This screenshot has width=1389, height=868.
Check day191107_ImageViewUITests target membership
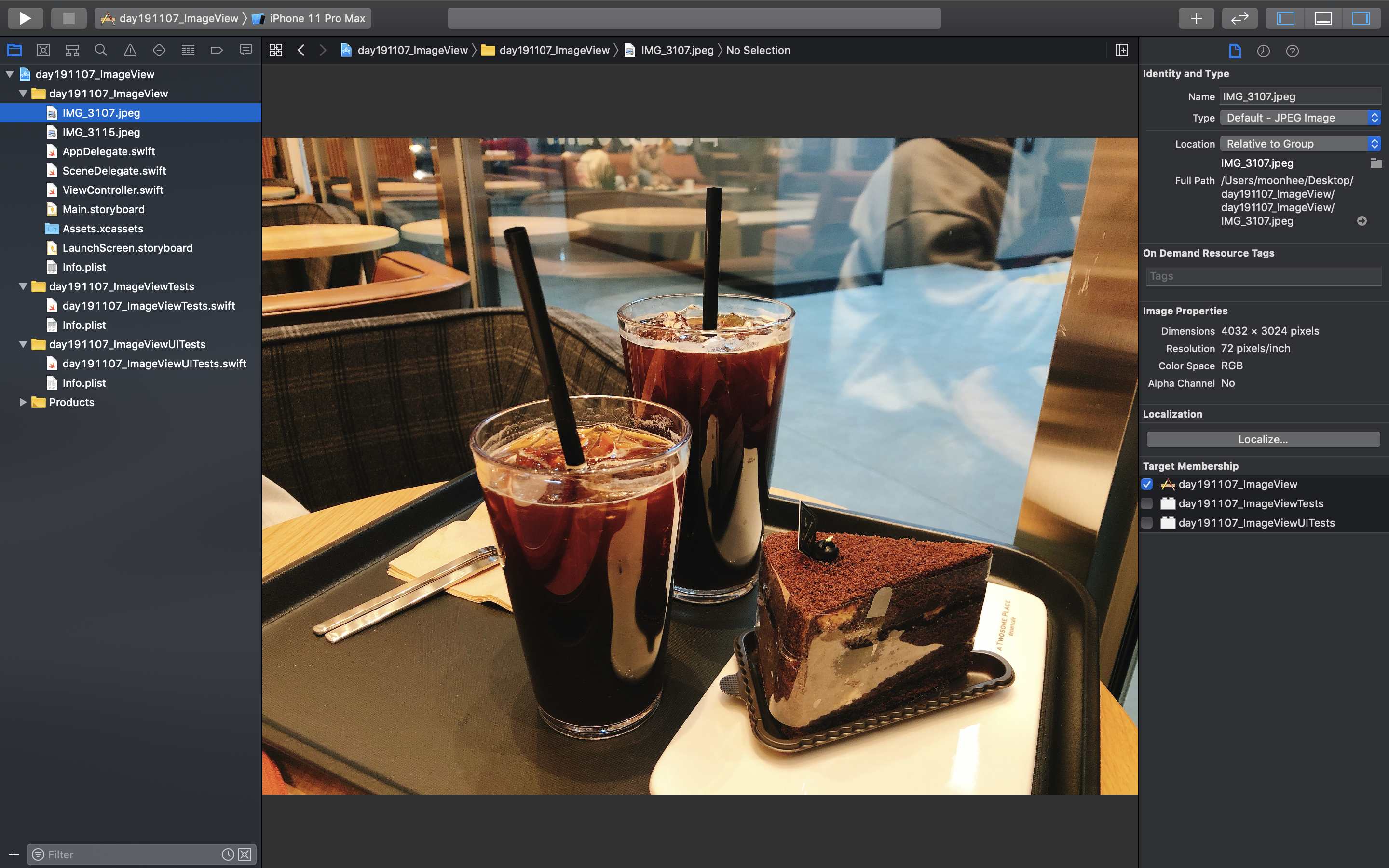(1147, 523)
